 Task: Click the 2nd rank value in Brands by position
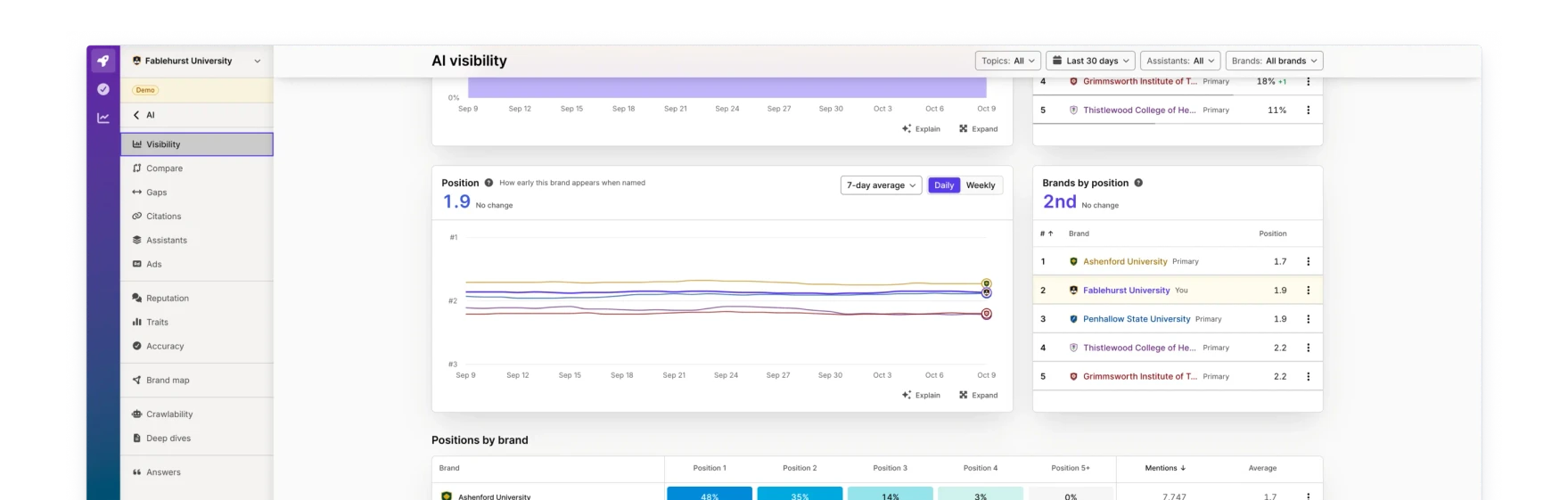pyautogui.click(x=1059, y=202)
